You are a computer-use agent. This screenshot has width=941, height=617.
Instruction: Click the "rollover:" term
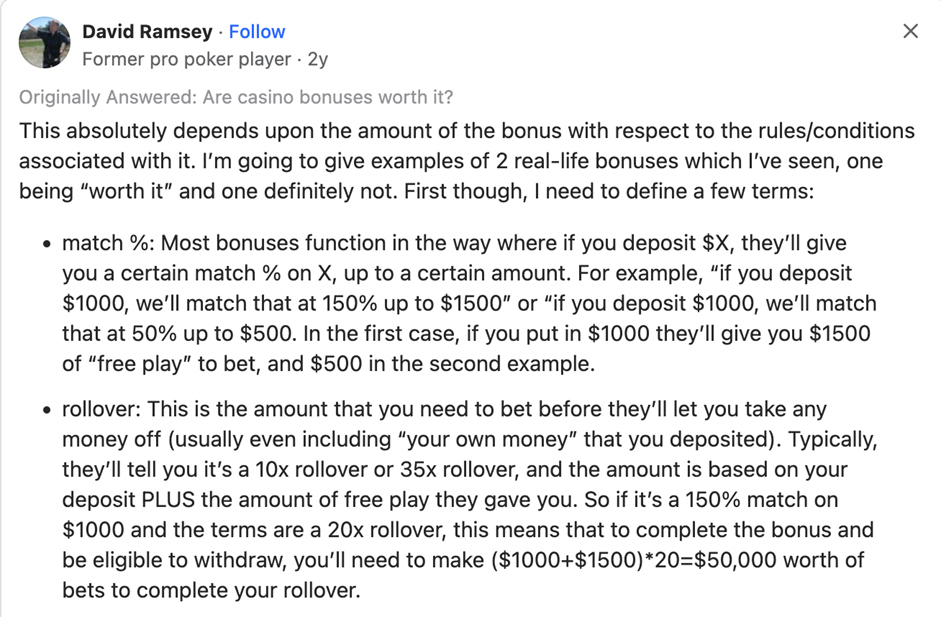click(x=100, y=410)
